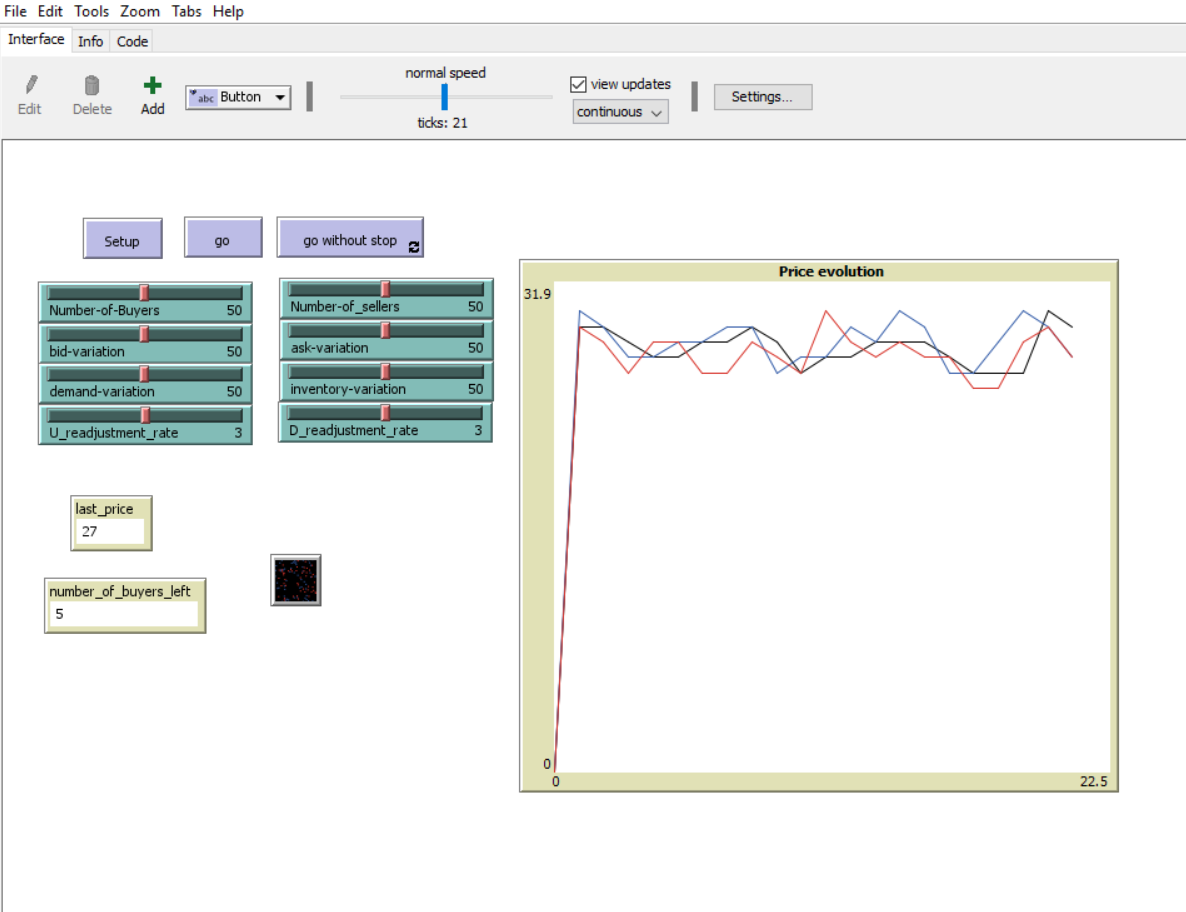This screenshot has height=912, width=1186.
Task: Click the normal speed slider handle
Action: coord(445,97)
